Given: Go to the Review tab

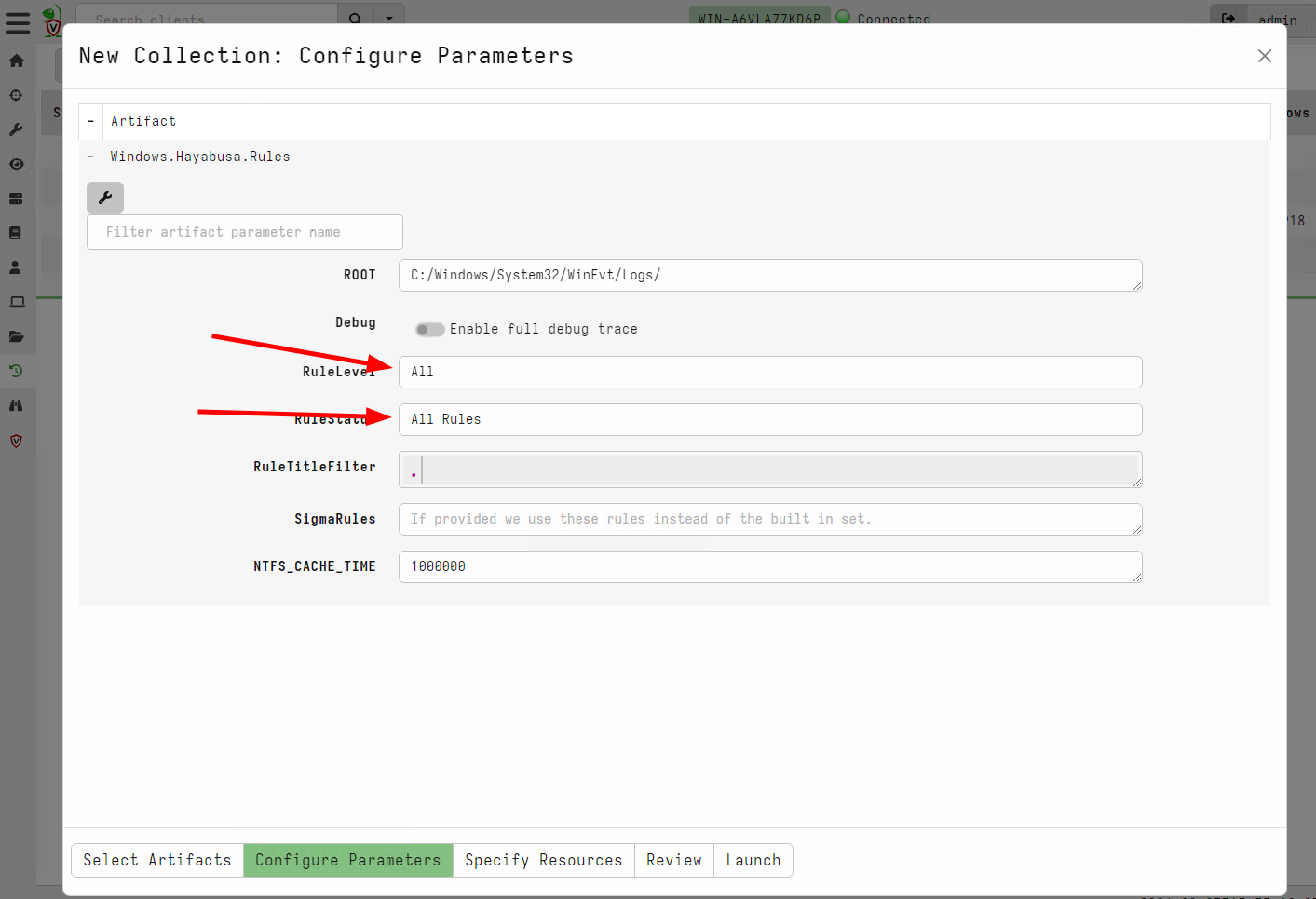Looking at the screenshot, I should click(673, 860).
